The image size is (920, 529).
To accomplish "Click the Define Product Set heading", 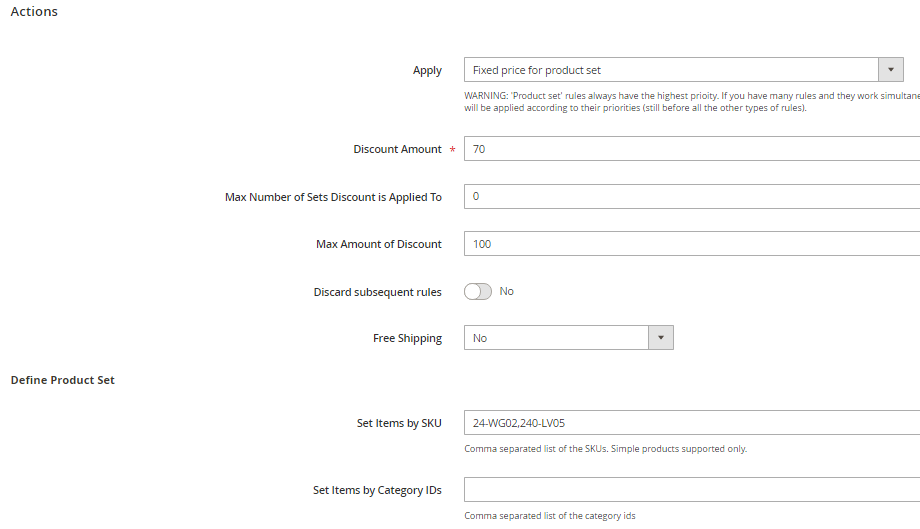I will (x=62, y=380).
